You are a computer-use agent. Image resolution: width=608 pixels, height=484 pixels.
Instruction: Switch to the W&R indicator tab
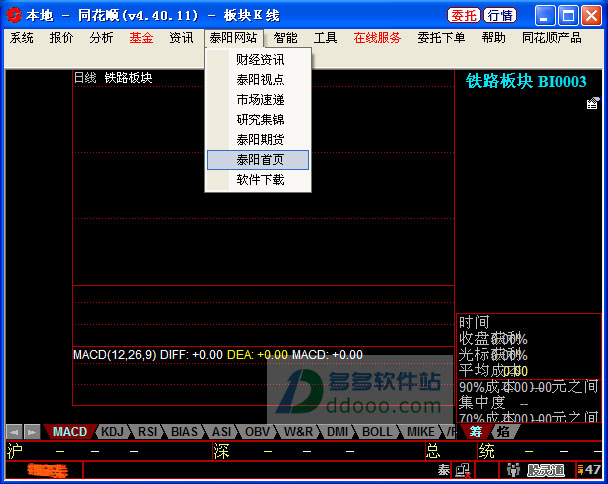pos(298,432)
